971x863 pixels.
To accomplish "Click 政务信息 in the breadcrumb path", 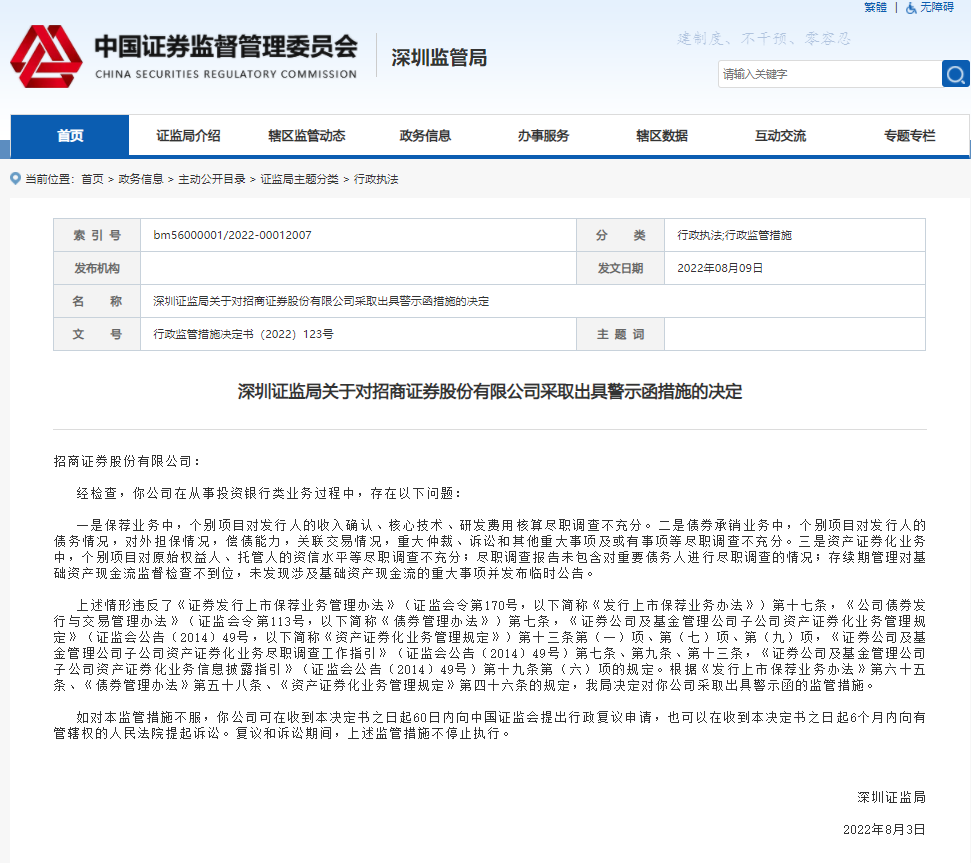I will coord(141,179).
